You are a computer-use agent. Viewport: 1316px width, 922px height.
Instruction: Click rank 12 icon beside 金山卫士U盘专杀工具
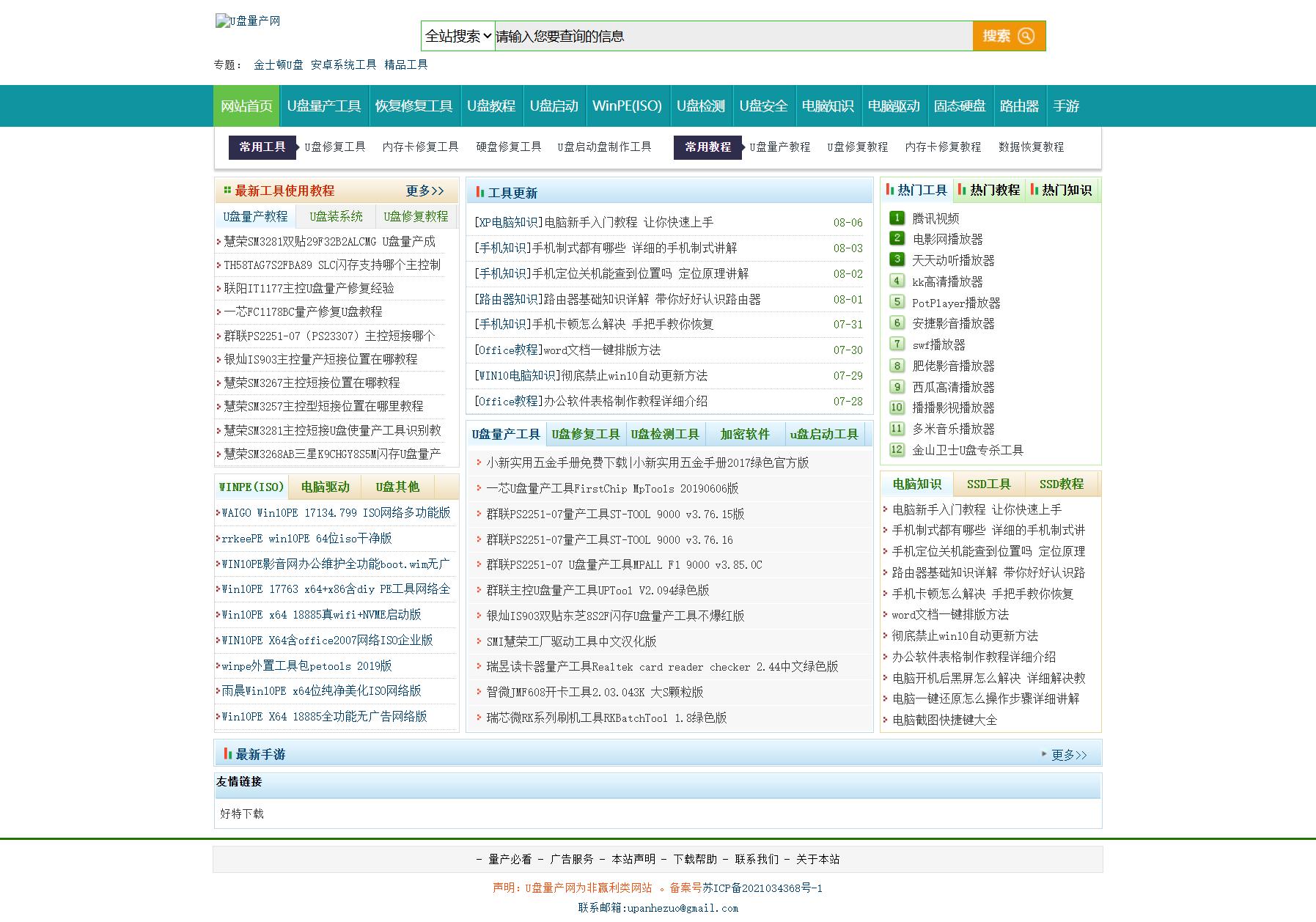pos(897,450)
